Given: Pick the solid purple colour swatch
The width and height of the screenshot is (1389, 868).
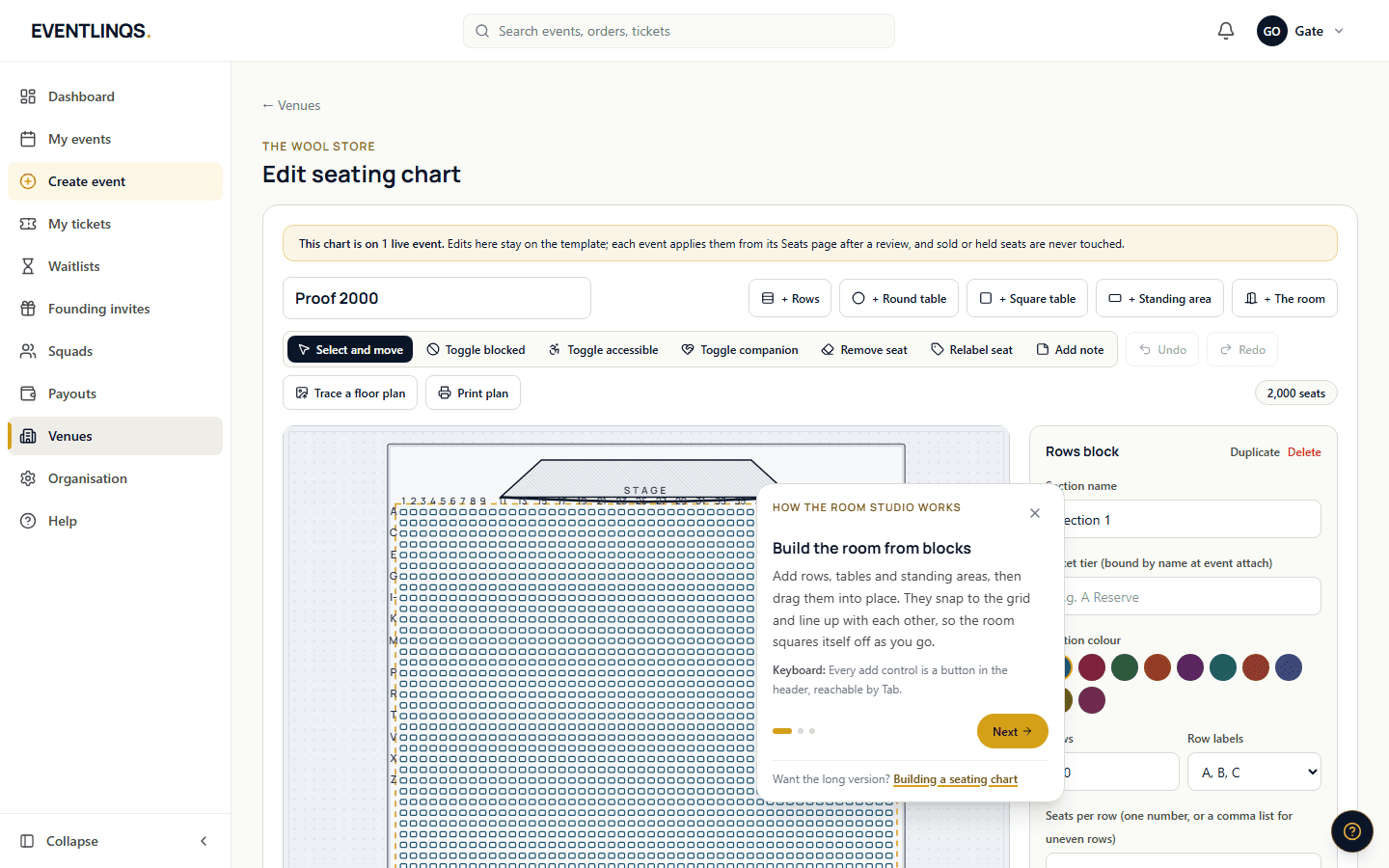Looking at the screenshot, I should [x=1190, y=667].
